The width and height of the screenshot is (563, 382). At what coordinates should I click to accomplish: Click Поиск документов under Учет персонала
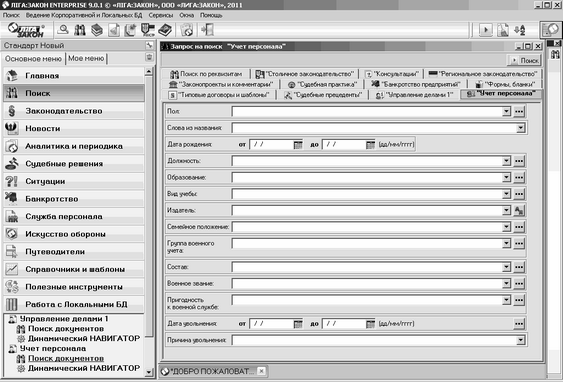(x=66, y=358)
